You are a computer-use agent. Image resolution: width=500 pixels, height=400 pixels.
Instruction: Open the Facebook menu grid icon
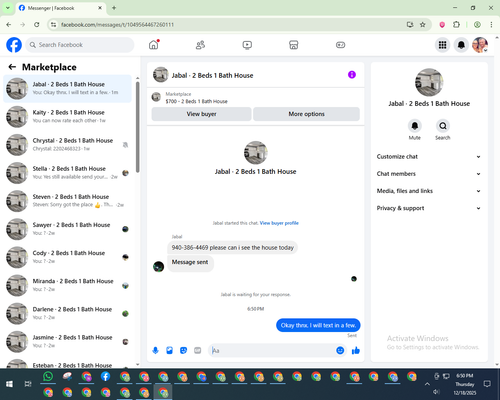pos(442,45)
